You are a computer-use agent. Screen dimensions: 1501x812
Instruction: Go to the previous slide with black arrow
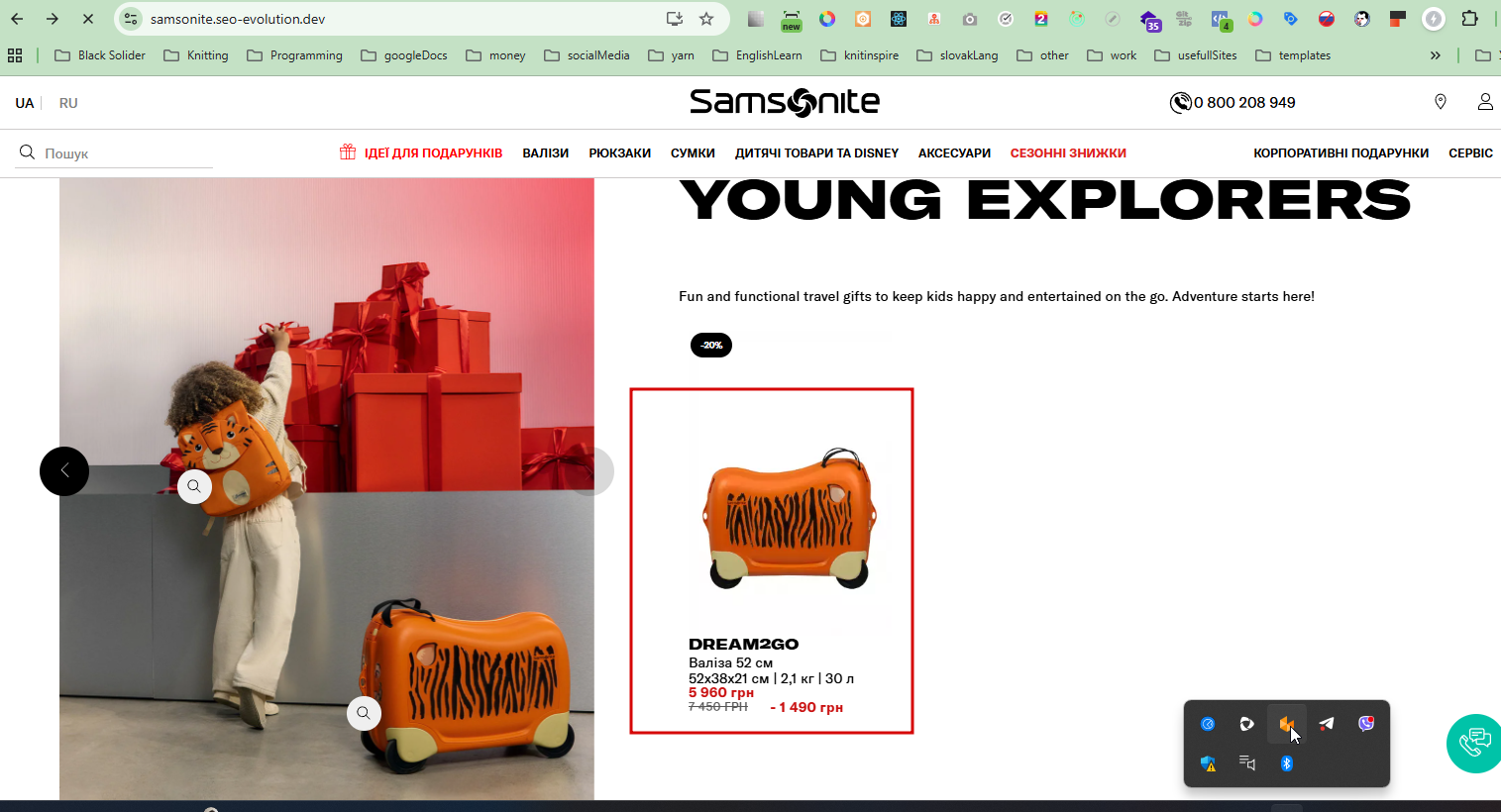[64, 471]
